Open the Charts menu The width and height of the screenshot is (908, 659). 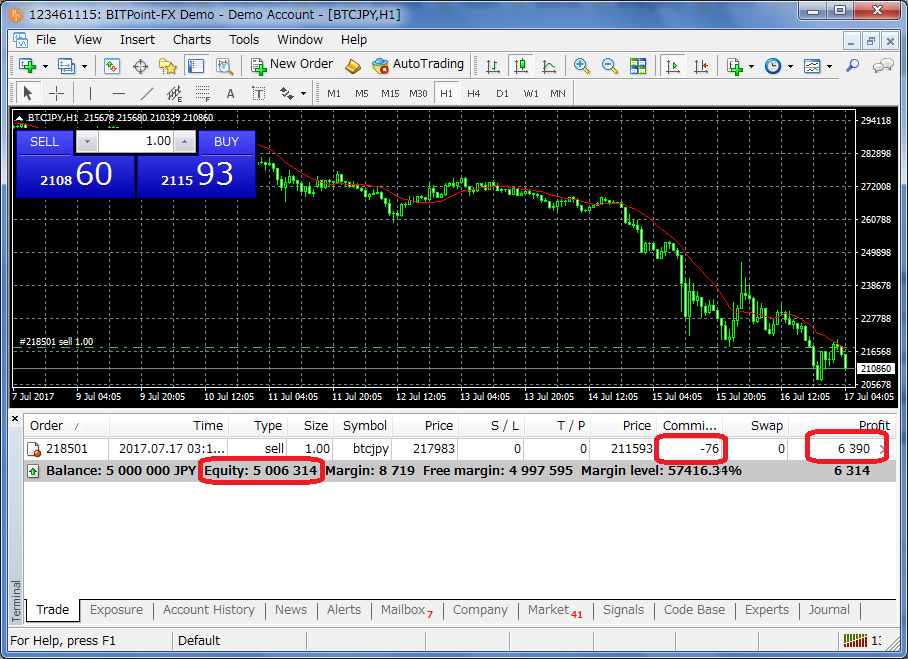tap(191, 40)
